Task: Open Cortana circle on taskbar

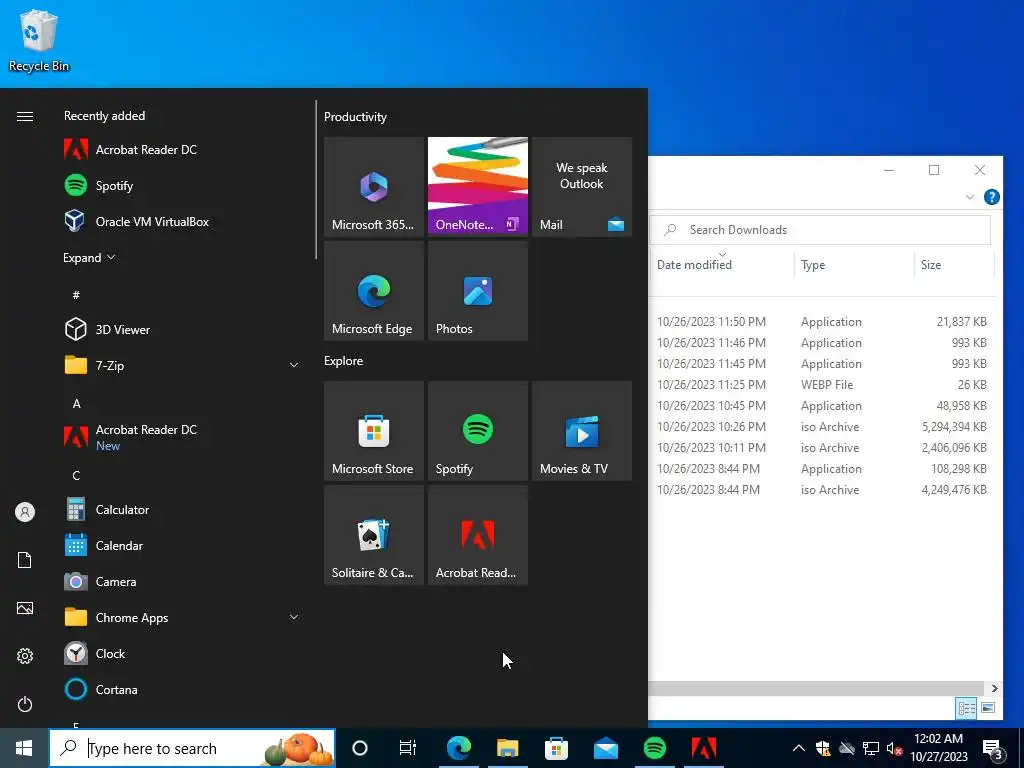Action: [360, 748]
